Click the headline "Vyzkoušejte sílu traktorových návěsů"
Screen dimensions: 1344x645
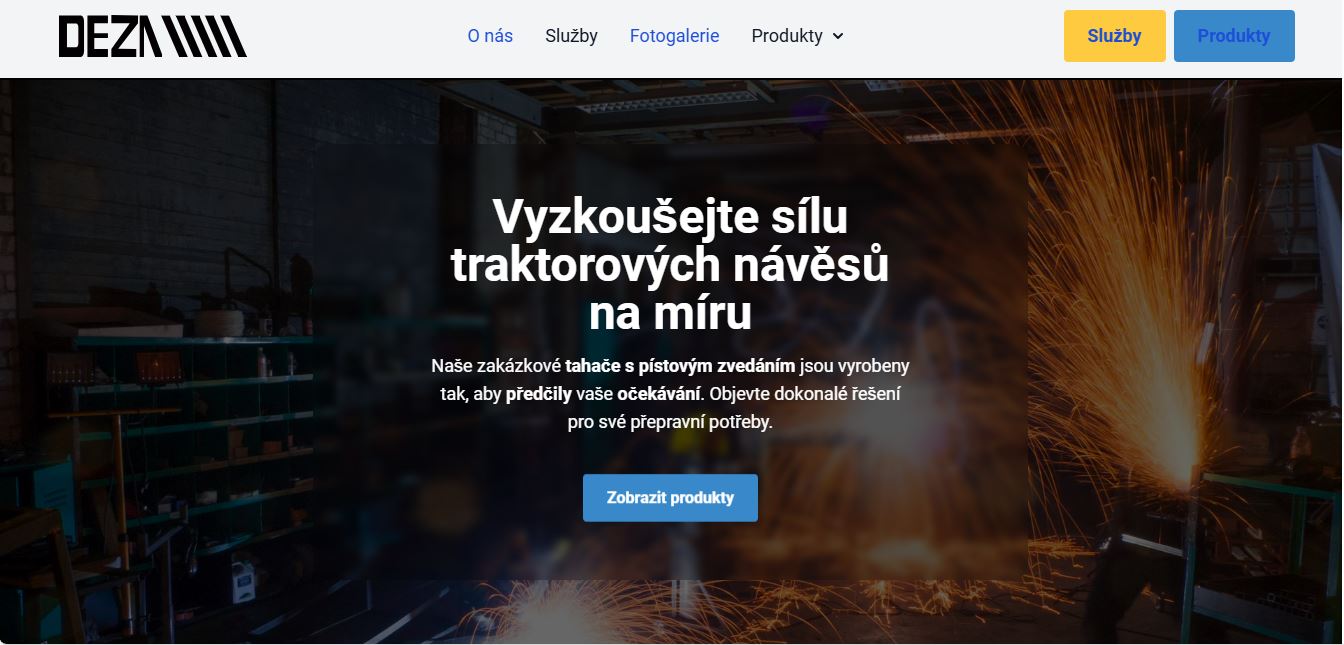(x=670, y=241)
